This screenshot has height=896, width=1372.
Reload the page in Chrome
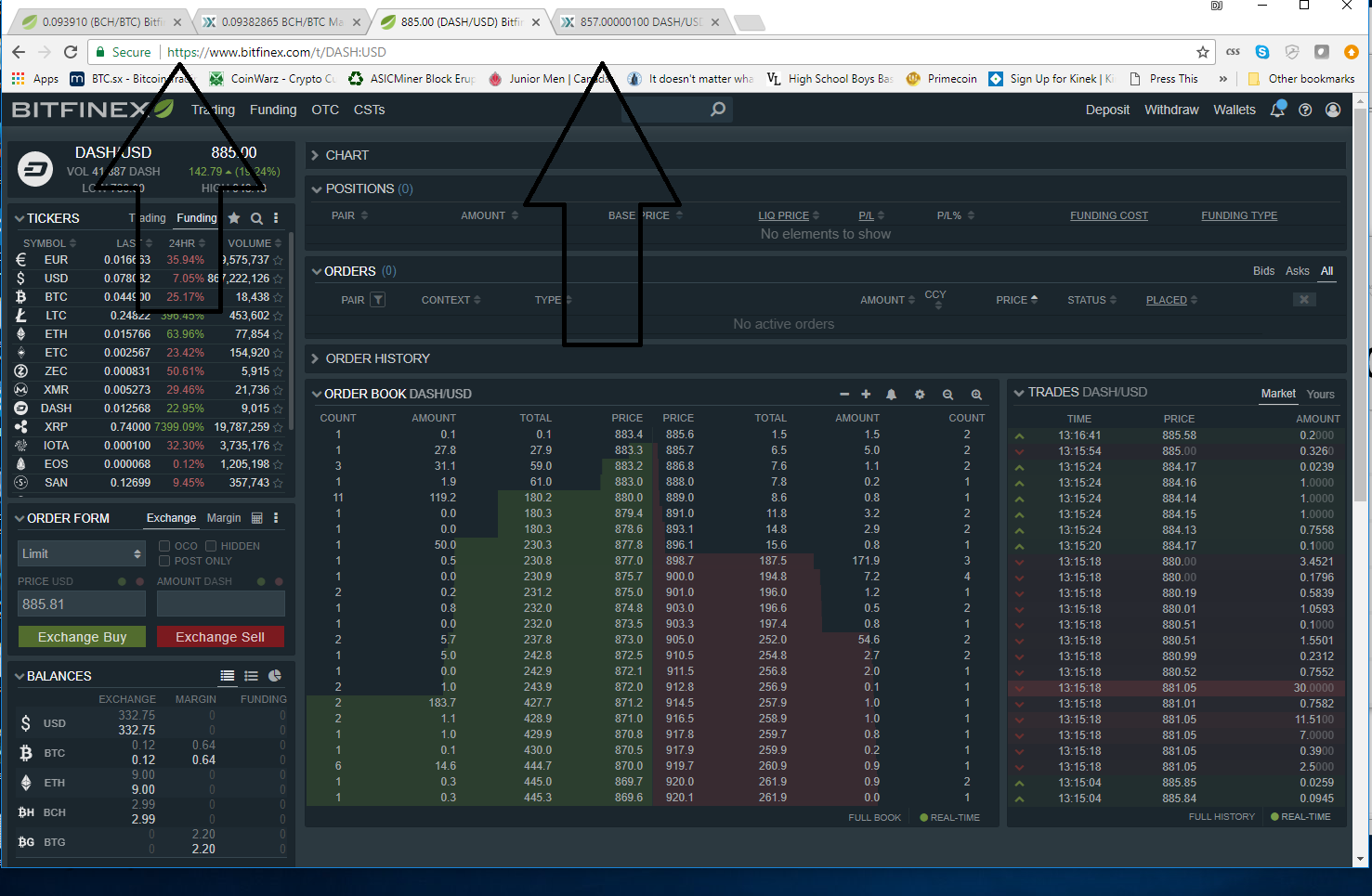click(71, 52)
